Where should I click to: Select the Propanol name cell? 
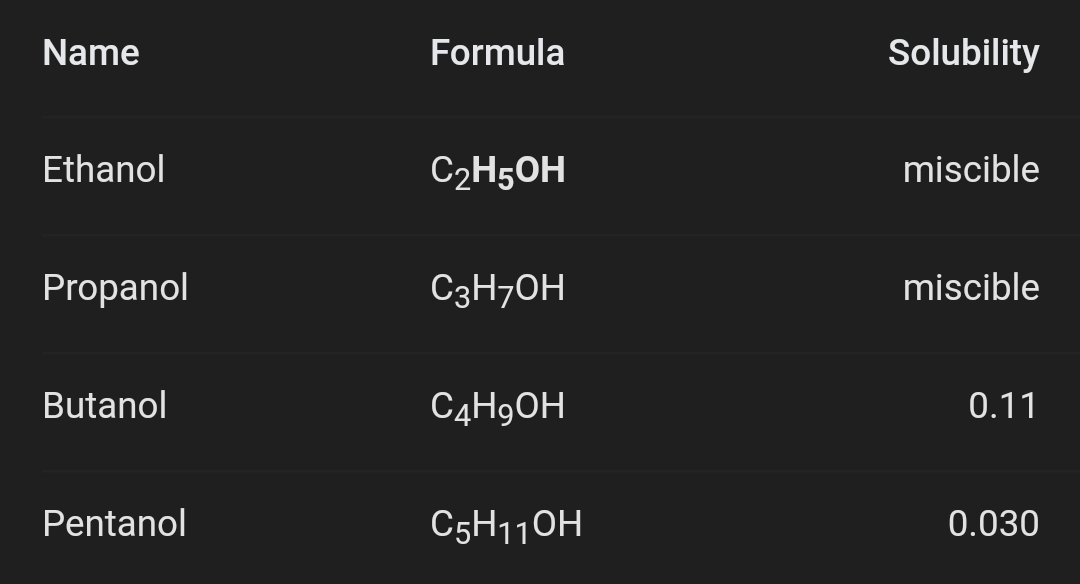click(115, 288)
